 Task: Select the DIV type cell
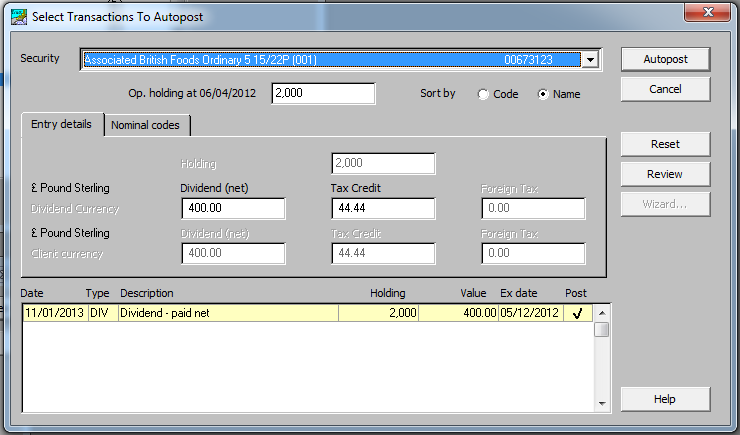tap(103, 313)
